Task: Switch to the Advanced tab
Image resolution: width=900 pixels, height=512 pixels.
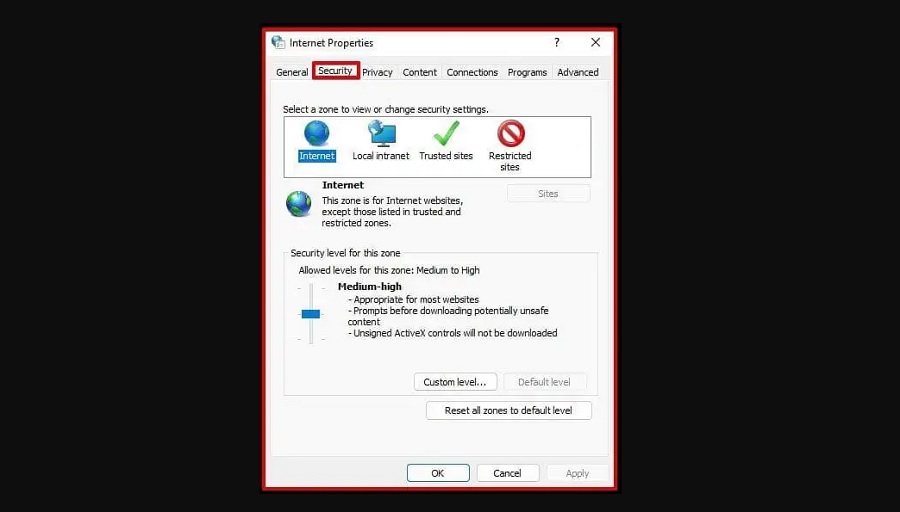Action: pyautogui.click(x=577, y=72)
